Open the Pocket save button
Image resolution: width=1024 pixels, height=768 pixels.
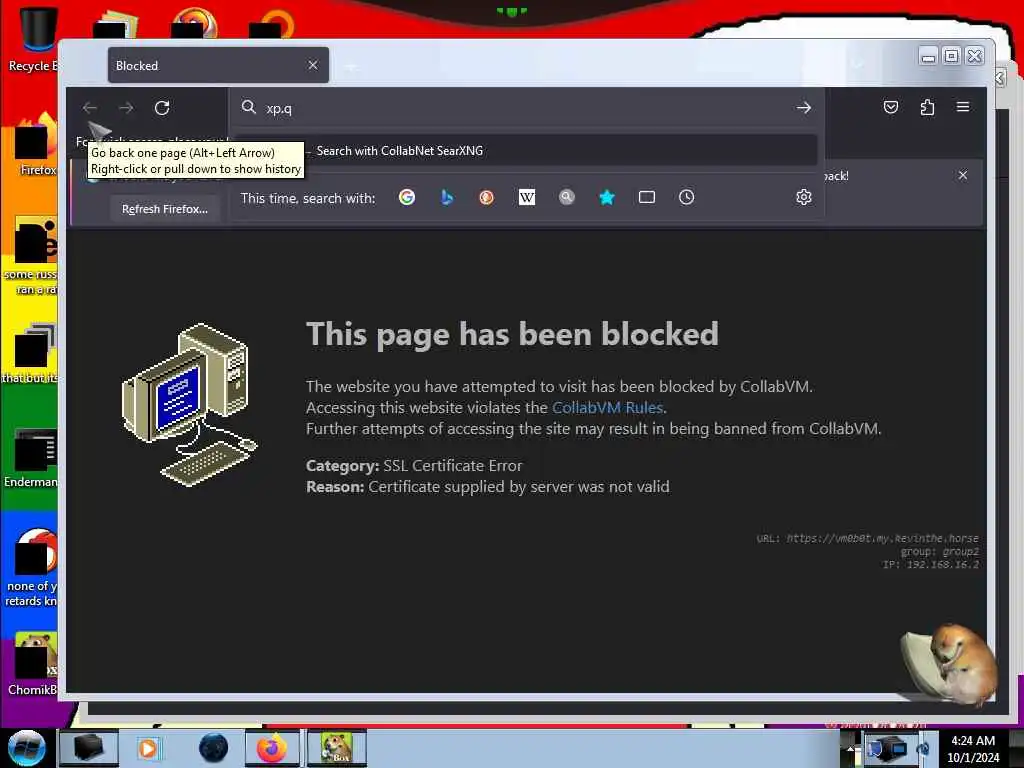[x=891, y=107]
